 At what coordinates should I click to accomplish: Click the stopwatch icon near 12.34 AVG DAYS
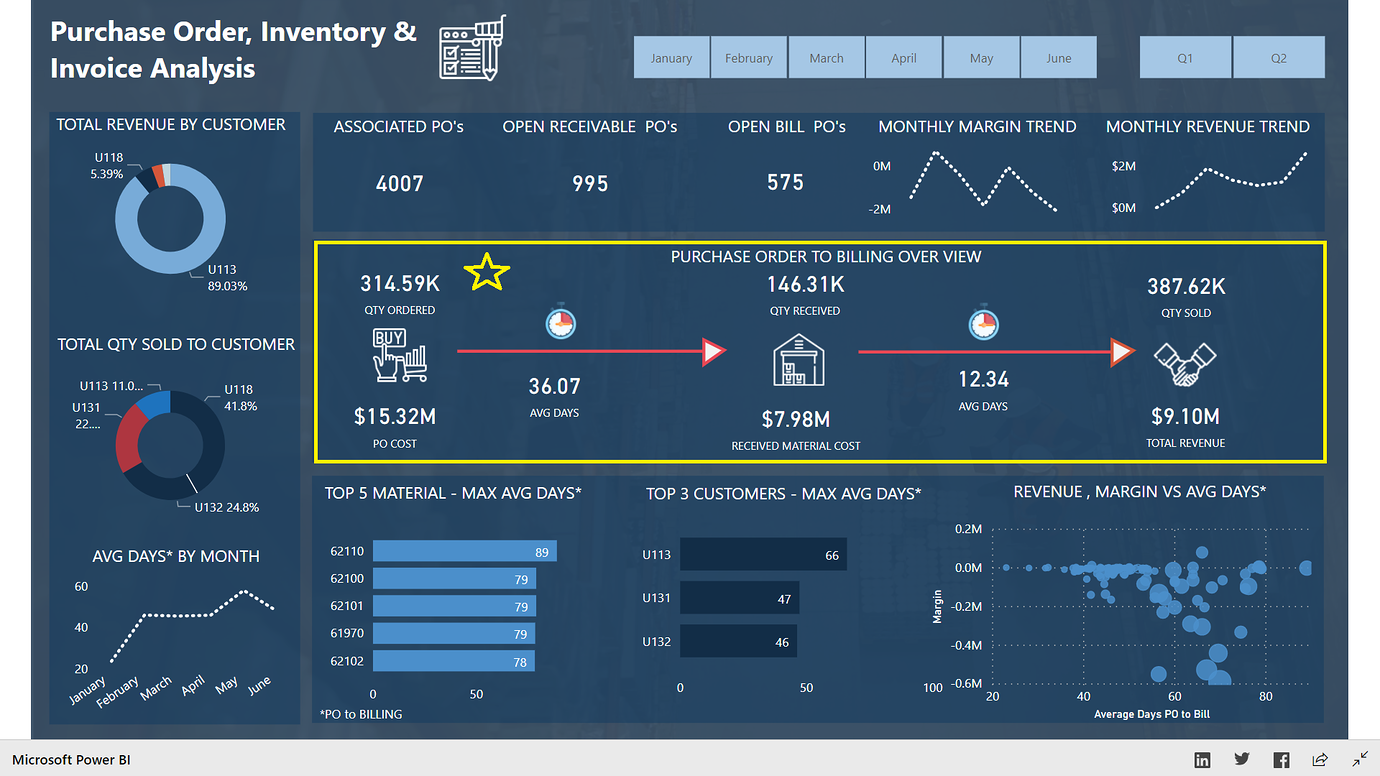pos(983,323)
